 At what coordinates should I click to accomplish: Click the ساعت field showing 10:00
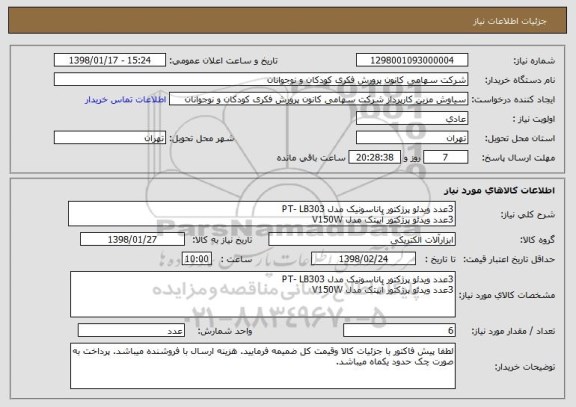click(197, 259)
